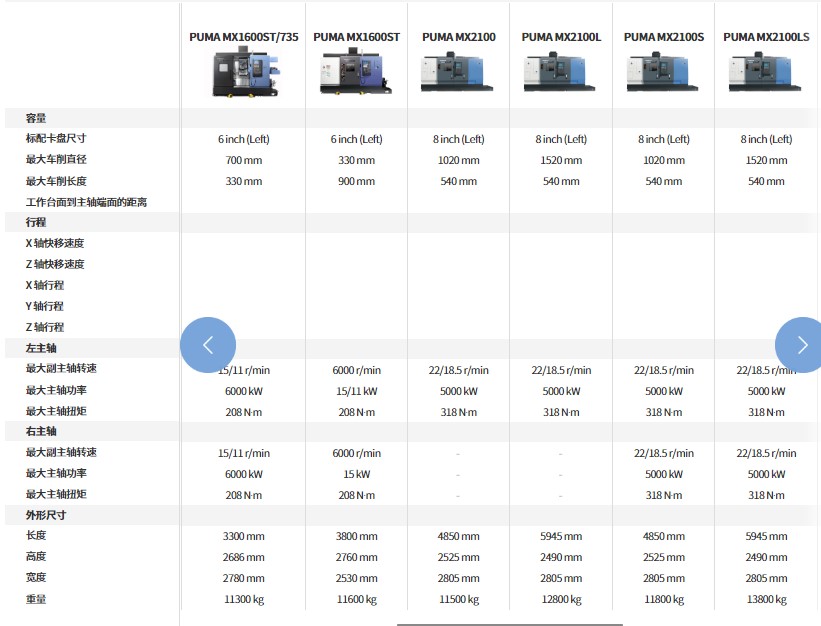
Task: Click the 2760 mm height value
Action: (x=357, y=557)
